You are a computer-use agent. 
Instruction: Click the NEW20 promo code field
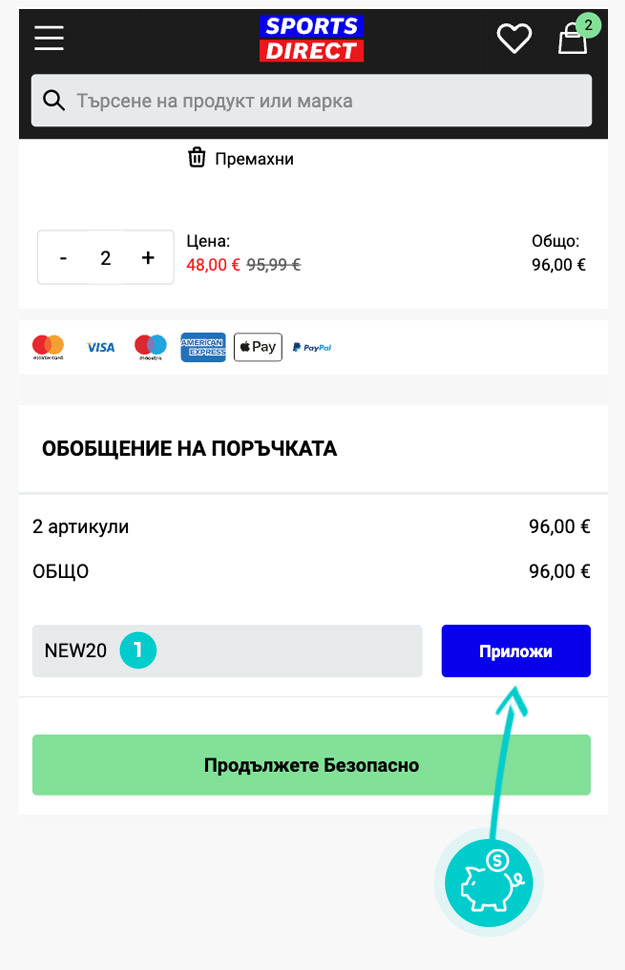(x=226, y=651)
